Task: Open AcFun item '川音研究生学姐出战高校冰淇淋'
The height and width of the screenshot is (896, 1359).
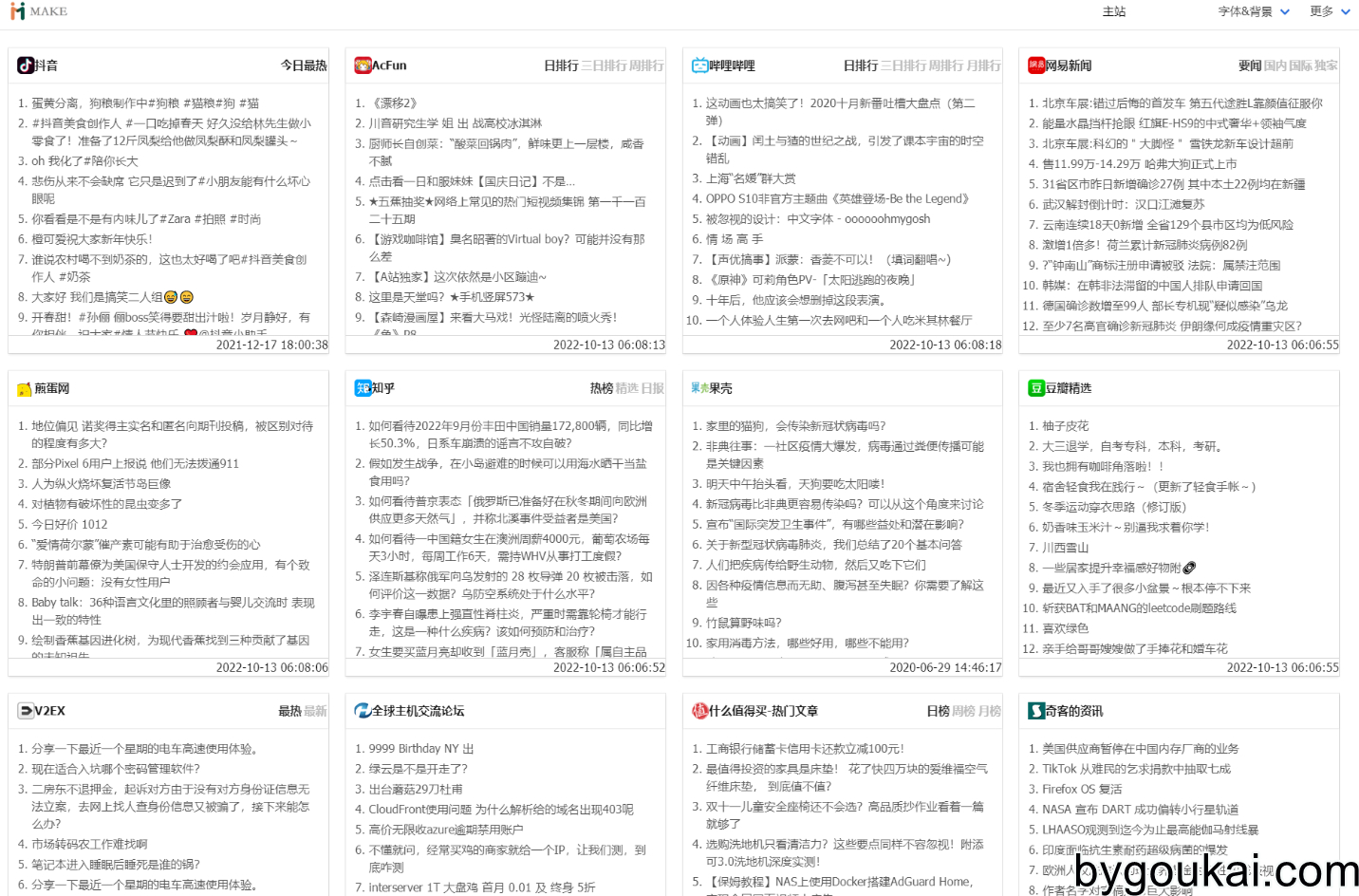Action: 456,123
